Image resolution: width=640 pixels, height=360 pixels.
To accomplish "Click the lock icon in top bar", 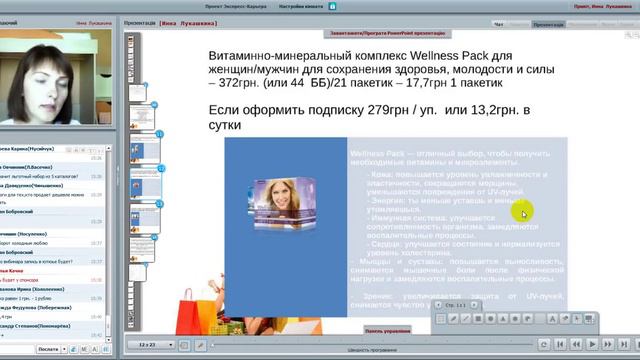I will pos(332,6).
